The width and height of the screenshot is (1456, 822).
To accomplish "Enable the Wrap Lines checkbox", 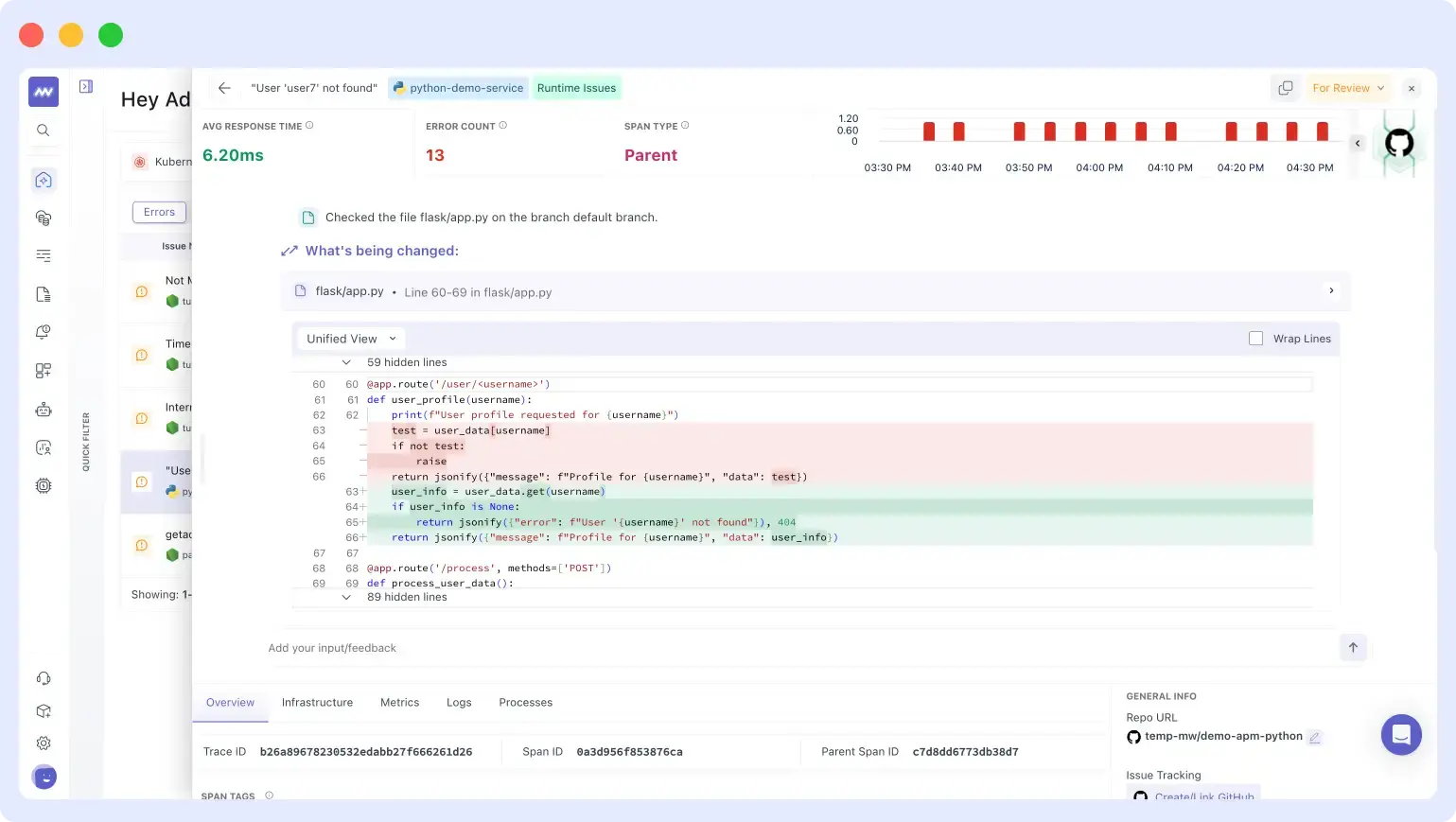I will (x=1255, y=339).
